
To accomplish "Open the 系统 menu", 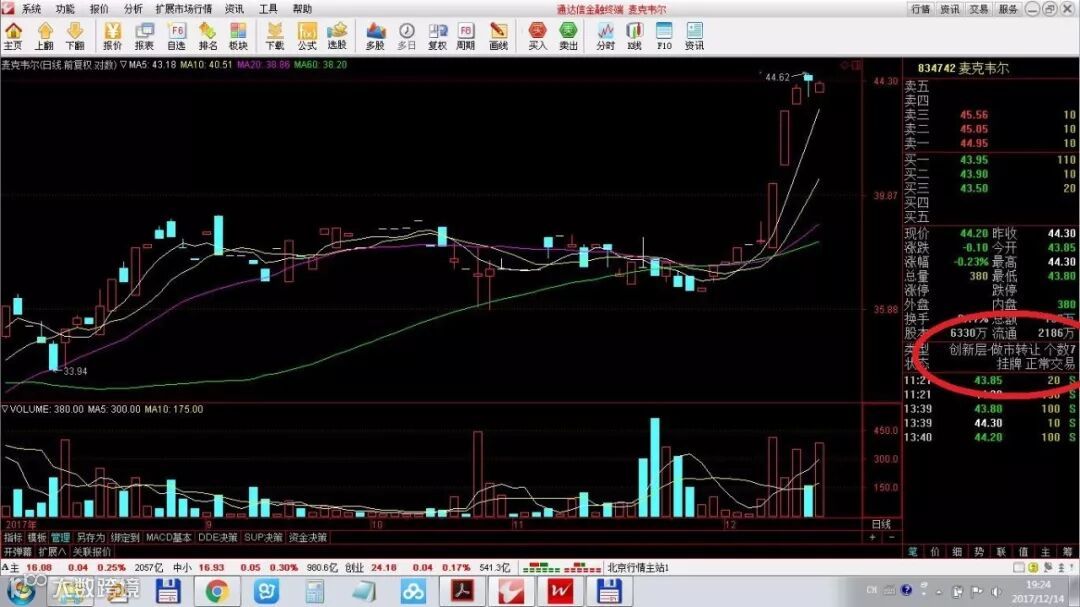I will pos(32,9).
